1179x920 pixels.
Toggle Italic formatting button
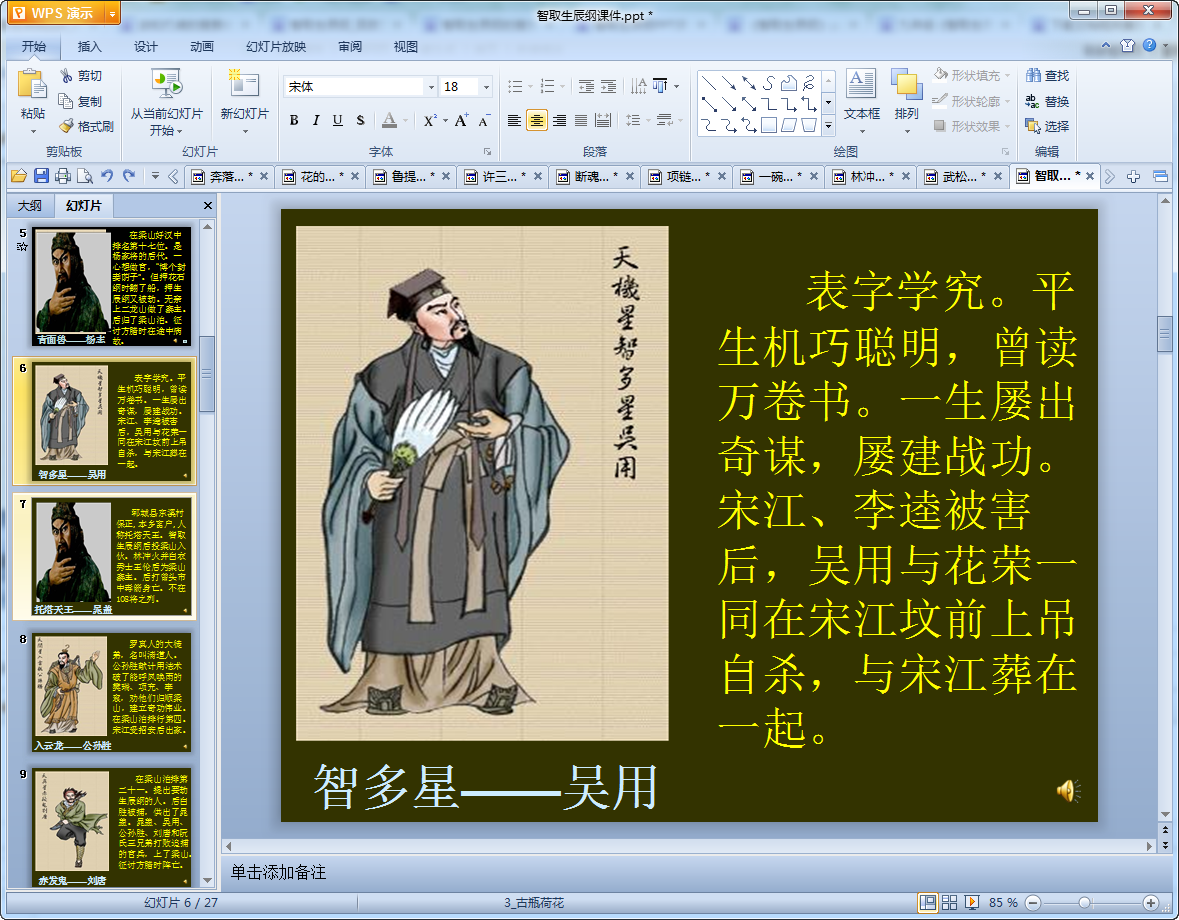tap(316, 120)
